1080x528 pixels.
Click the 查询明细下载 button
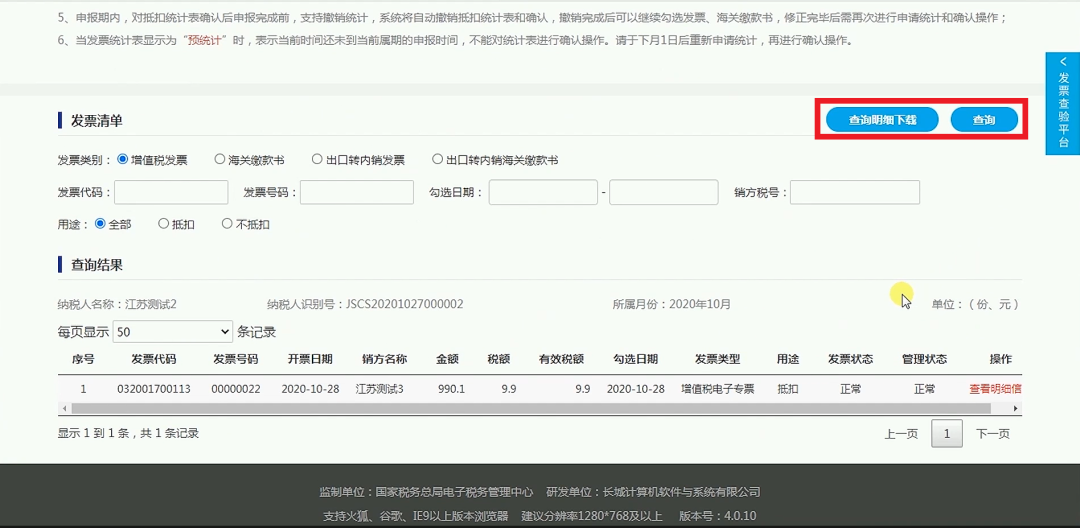(x=882, y=120)
